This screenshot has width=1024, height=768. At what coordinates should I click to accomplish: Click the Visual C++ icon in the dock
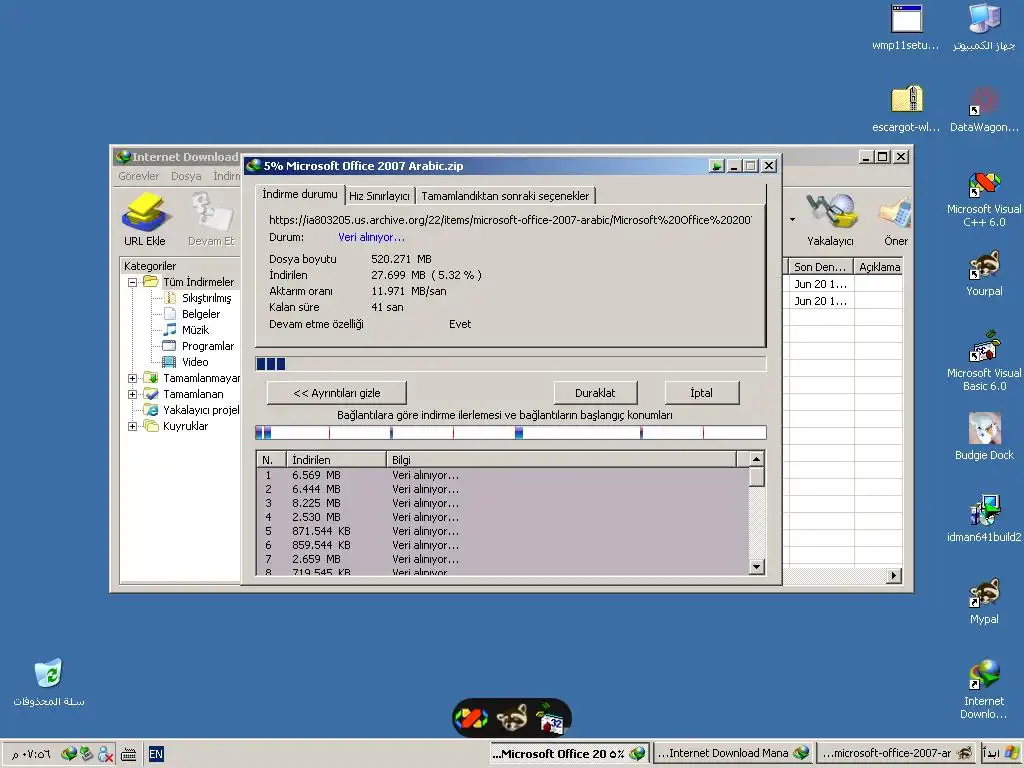pyautogui.click(x=472, y=718)
